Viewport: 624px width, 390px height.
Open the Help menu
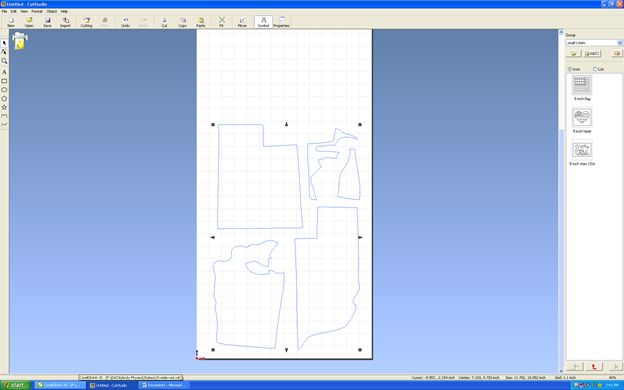coord(64,12)
